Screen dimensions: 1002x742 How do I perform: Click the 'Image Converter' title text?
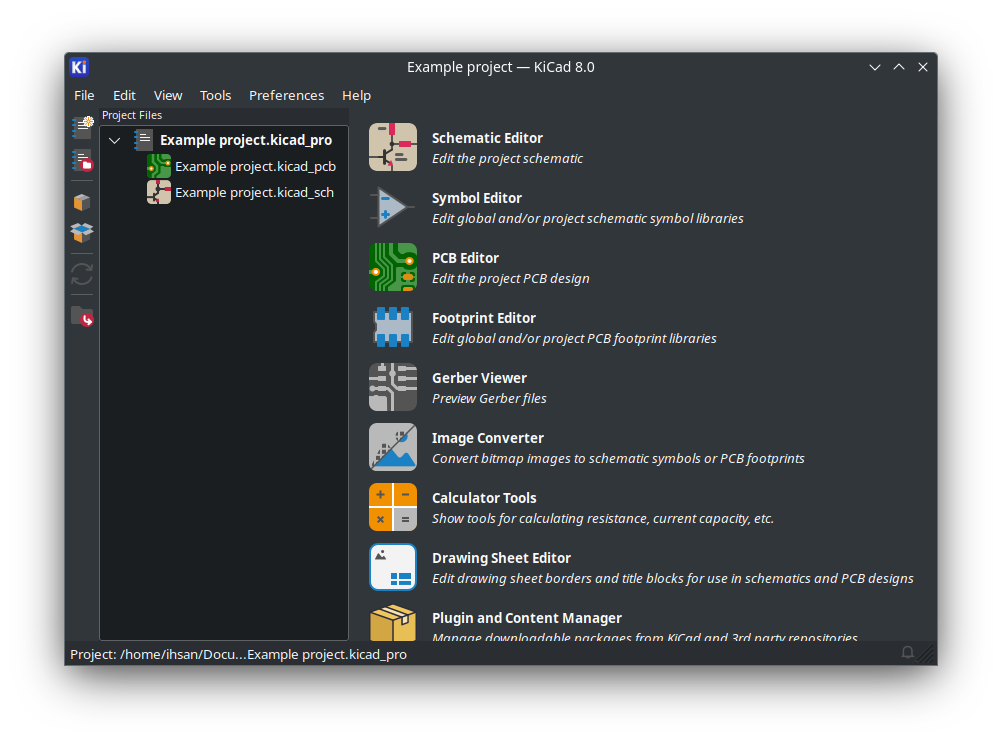[x=488, y=438]
